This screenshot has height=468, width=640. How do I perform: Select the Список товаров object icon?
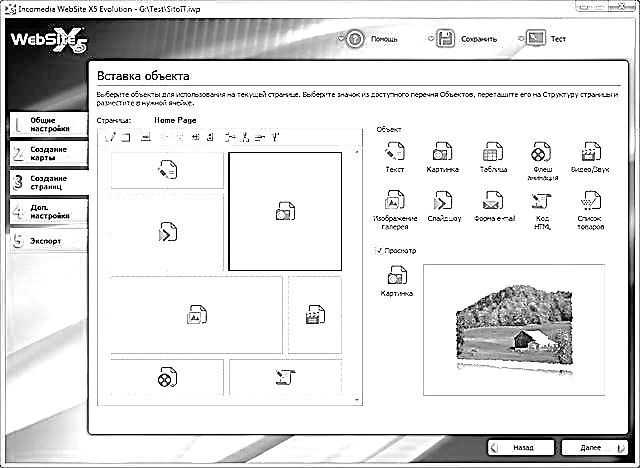[x=591, y=201]
